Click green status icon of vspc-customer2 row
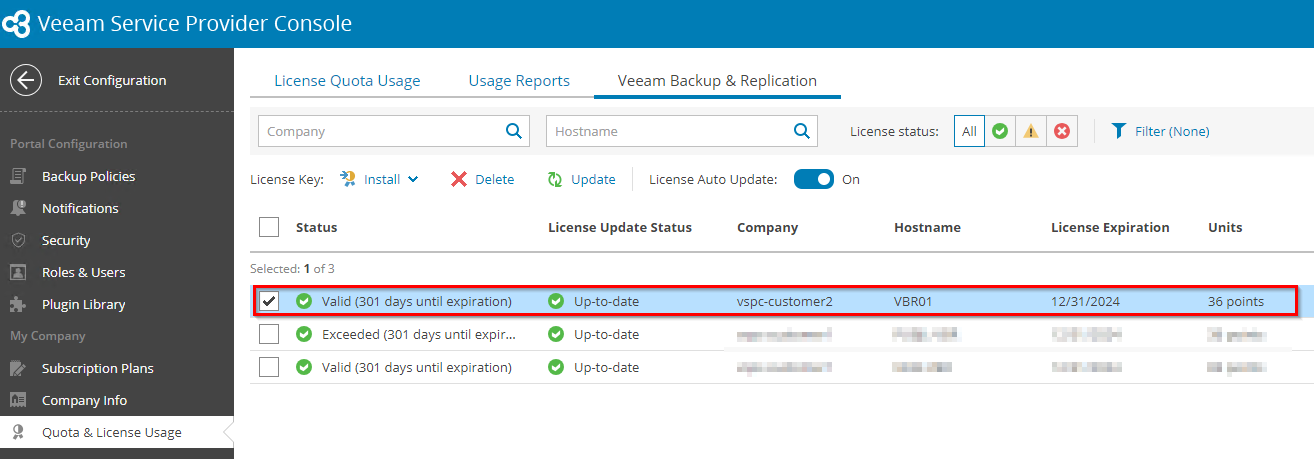Image resolution: width=1314 pixels, height=459 pixels. (x=304, y=301)
